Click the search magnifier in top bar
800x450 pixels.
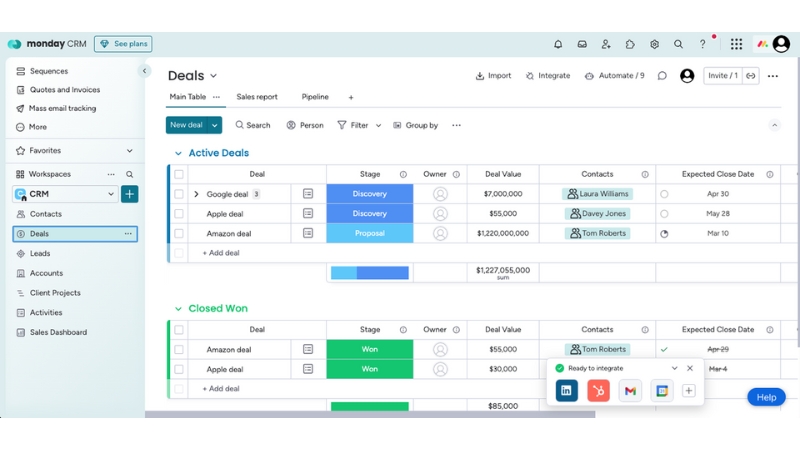(x=678, y=44)
